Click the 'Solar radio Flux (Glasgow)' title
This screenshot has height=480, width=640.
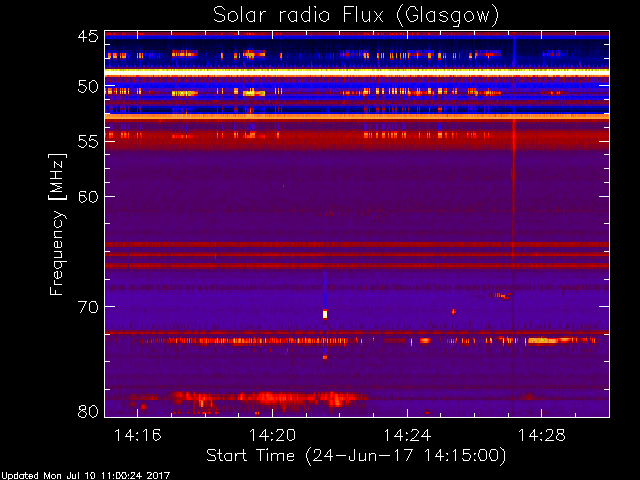pyautogui.click(x=356, y=16)
